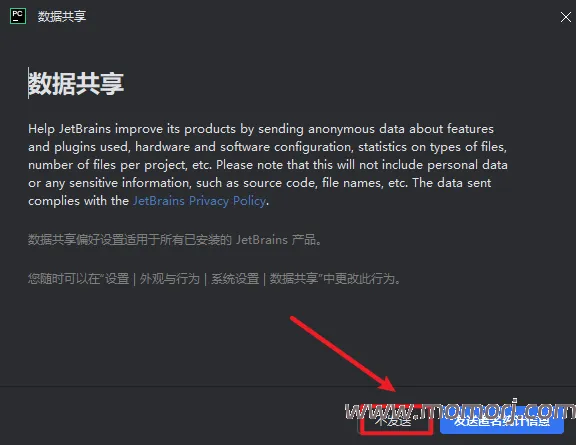Close the 数据共享 dialog window
576x445 pixels.
(565, 17)
